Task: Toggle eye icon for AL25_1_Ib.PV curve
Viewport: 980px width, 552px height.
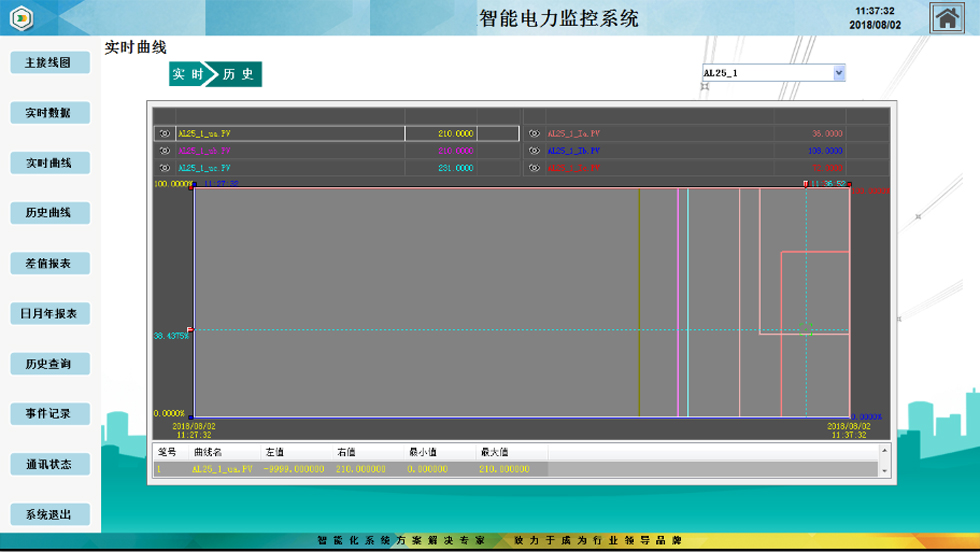Action: tap(535, 151)
